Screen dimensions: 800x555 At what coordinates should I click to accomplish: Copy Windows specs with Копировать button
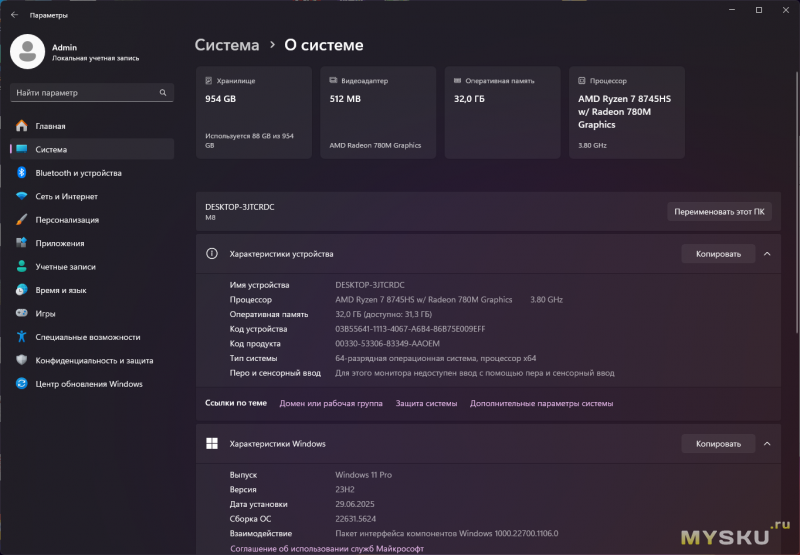coord(718,443)
